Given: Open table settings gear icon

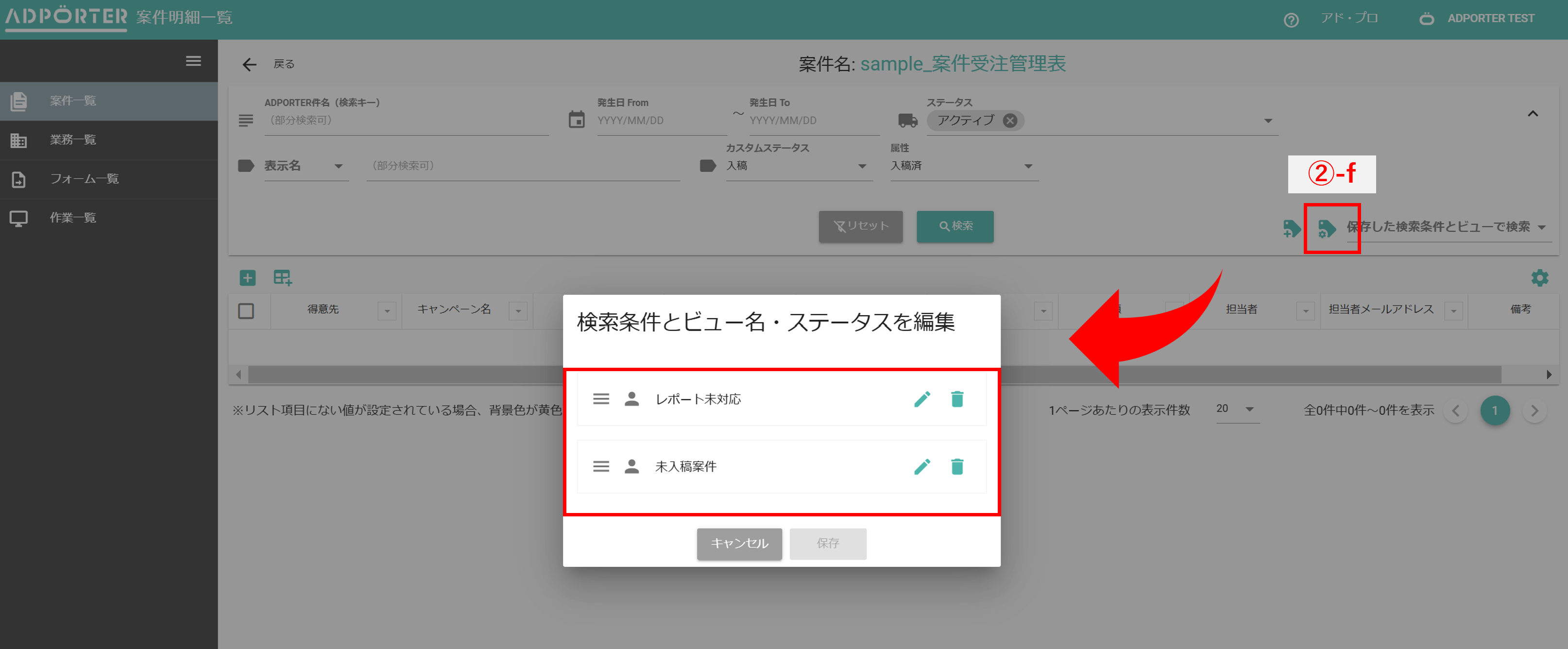Looking at the screenshot, I should coord(1539,278).
